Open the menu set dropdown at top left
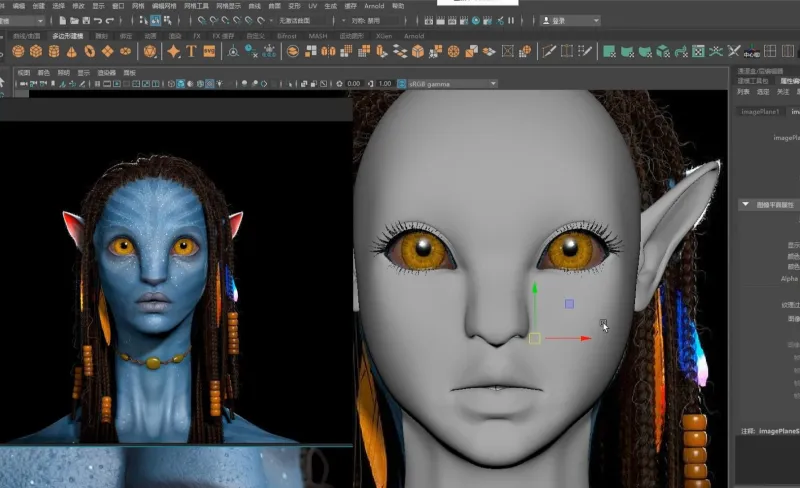 click(22, 20)
